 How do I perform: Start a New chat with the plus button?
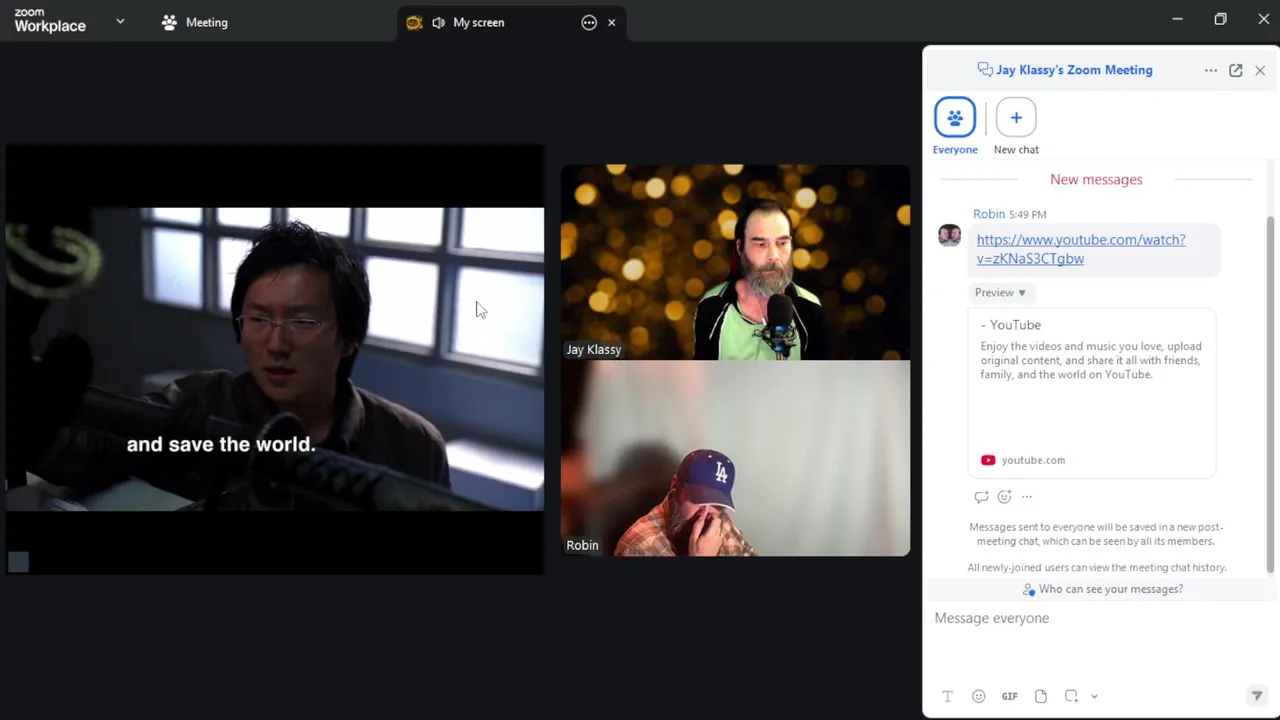coord(1016,118)
